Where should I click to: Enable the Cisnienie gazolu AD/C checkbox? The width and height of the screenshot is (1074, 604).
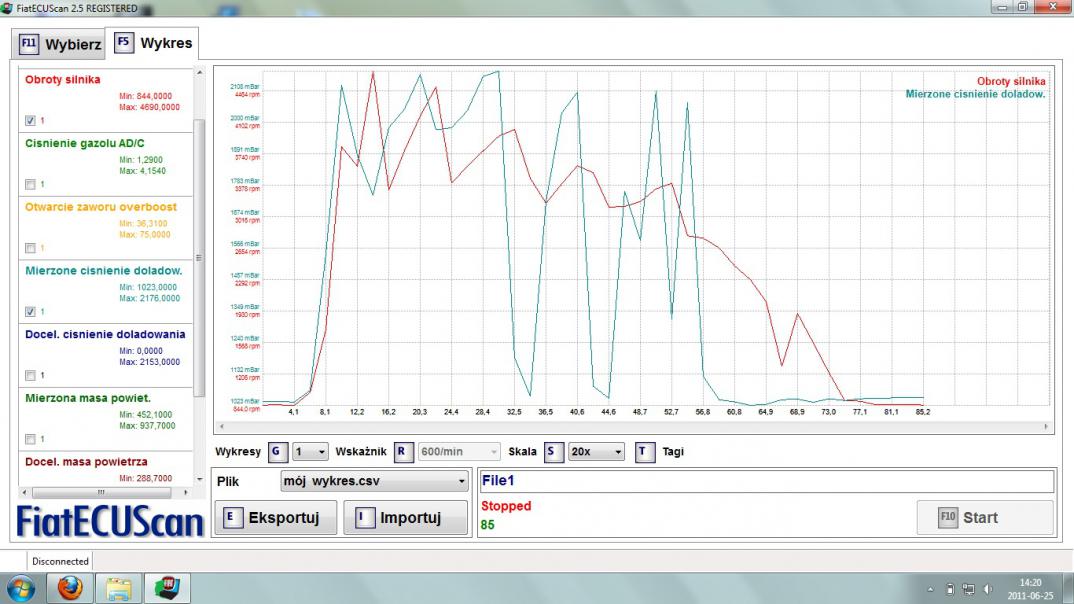click(x=30, y=184)
